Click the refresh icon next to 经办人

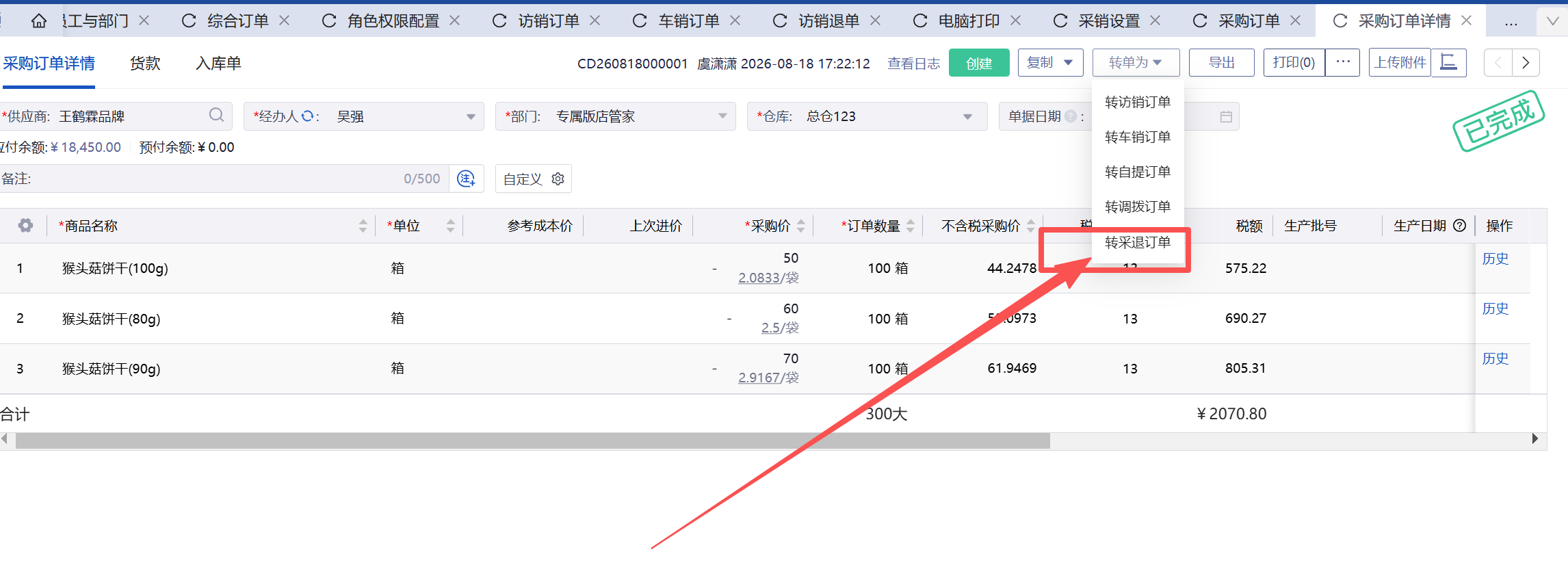click(x=307, y=116)
